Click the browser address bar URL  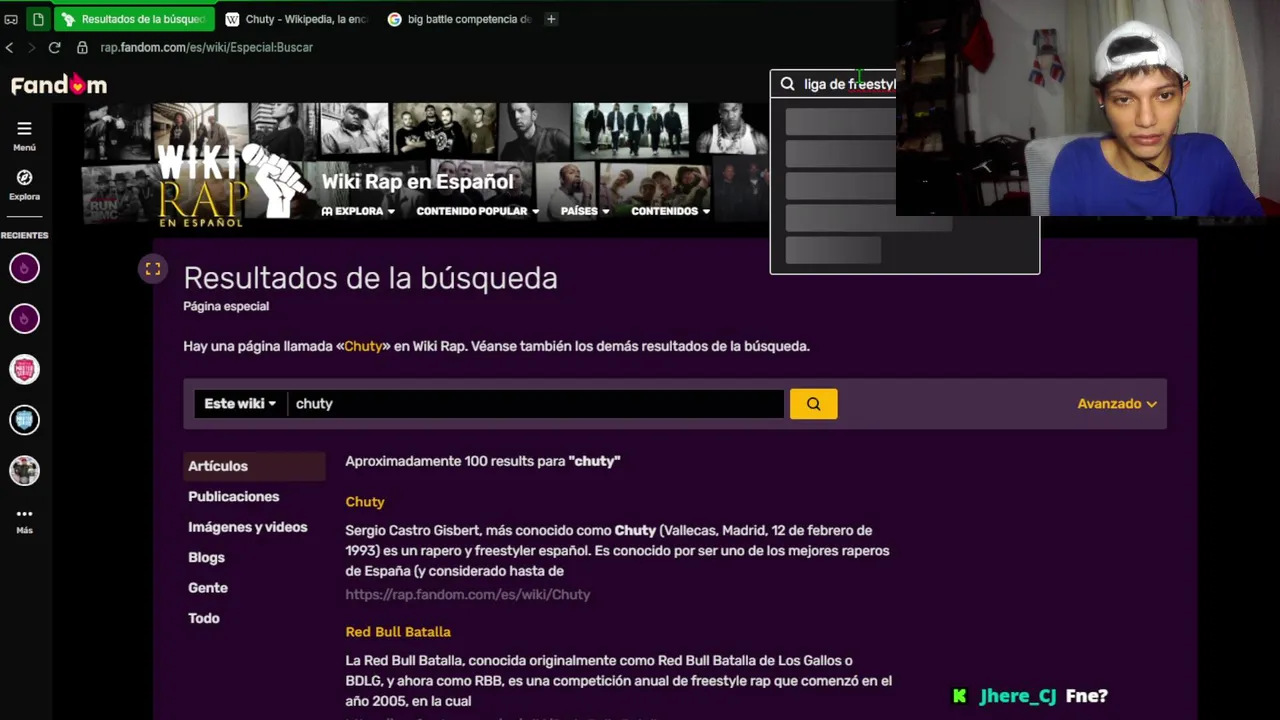coord(207,47)
